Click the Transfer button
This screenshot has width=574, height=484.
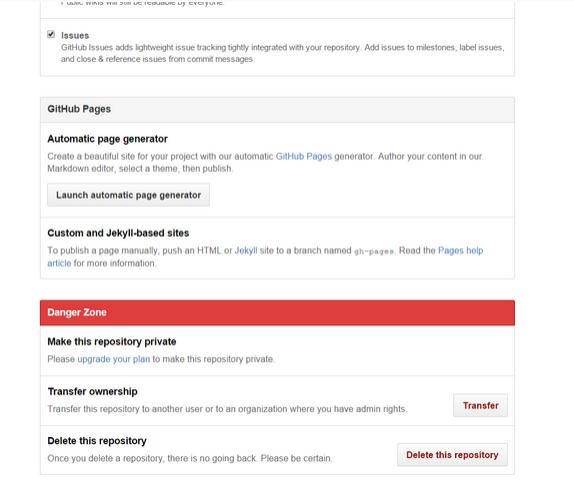pos(480,405)
